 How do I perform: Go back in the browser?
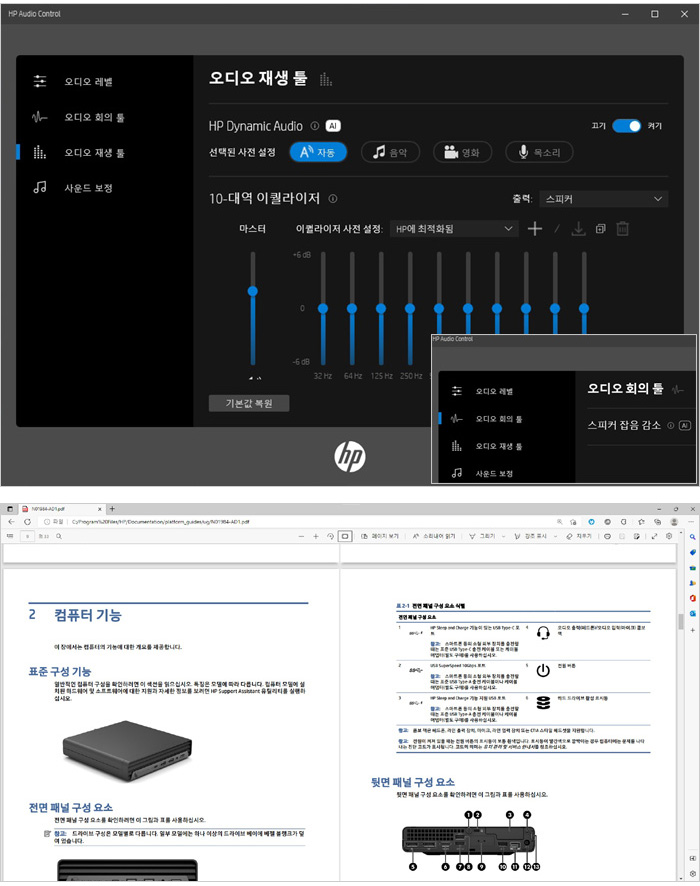[11, 522]
